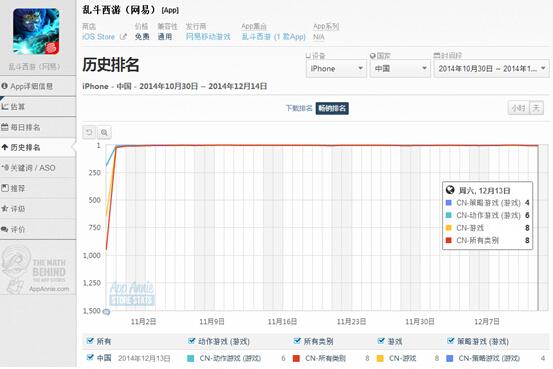Viewport: 553px width, 369px height.
Task: Toggle the 所有类别 checkbox
Action: [297, 341]
